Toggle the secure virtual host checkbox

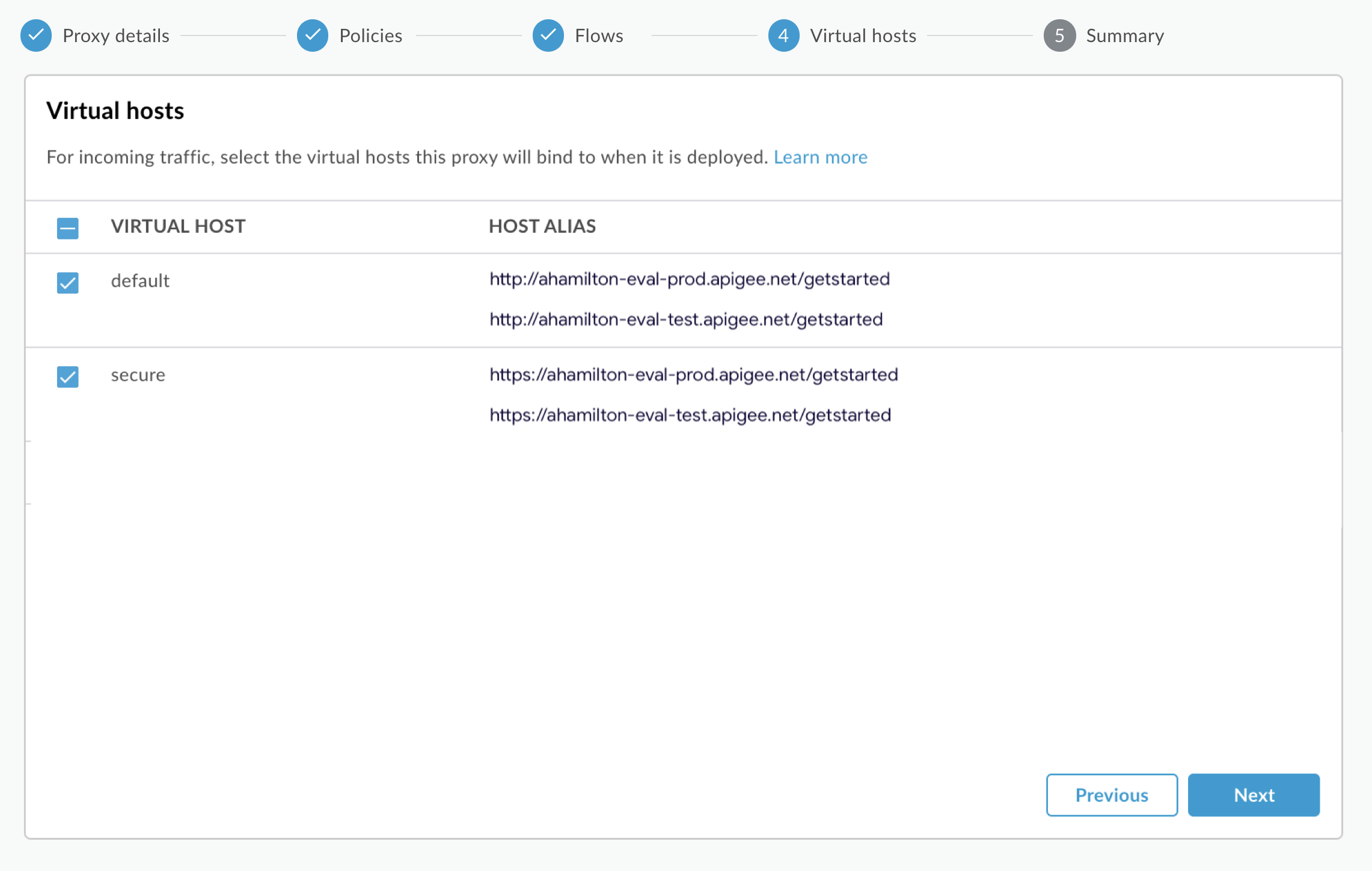(68, 376)
